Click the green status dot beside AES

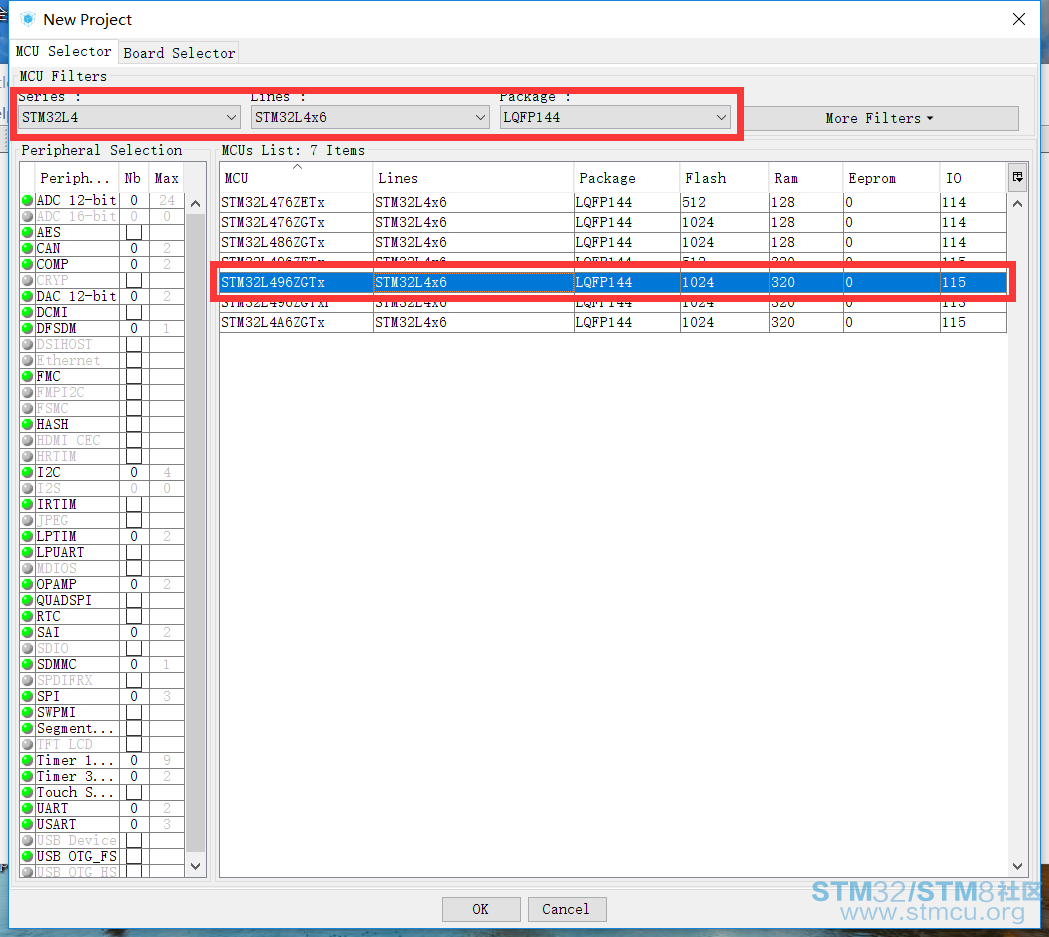point(27,232)
